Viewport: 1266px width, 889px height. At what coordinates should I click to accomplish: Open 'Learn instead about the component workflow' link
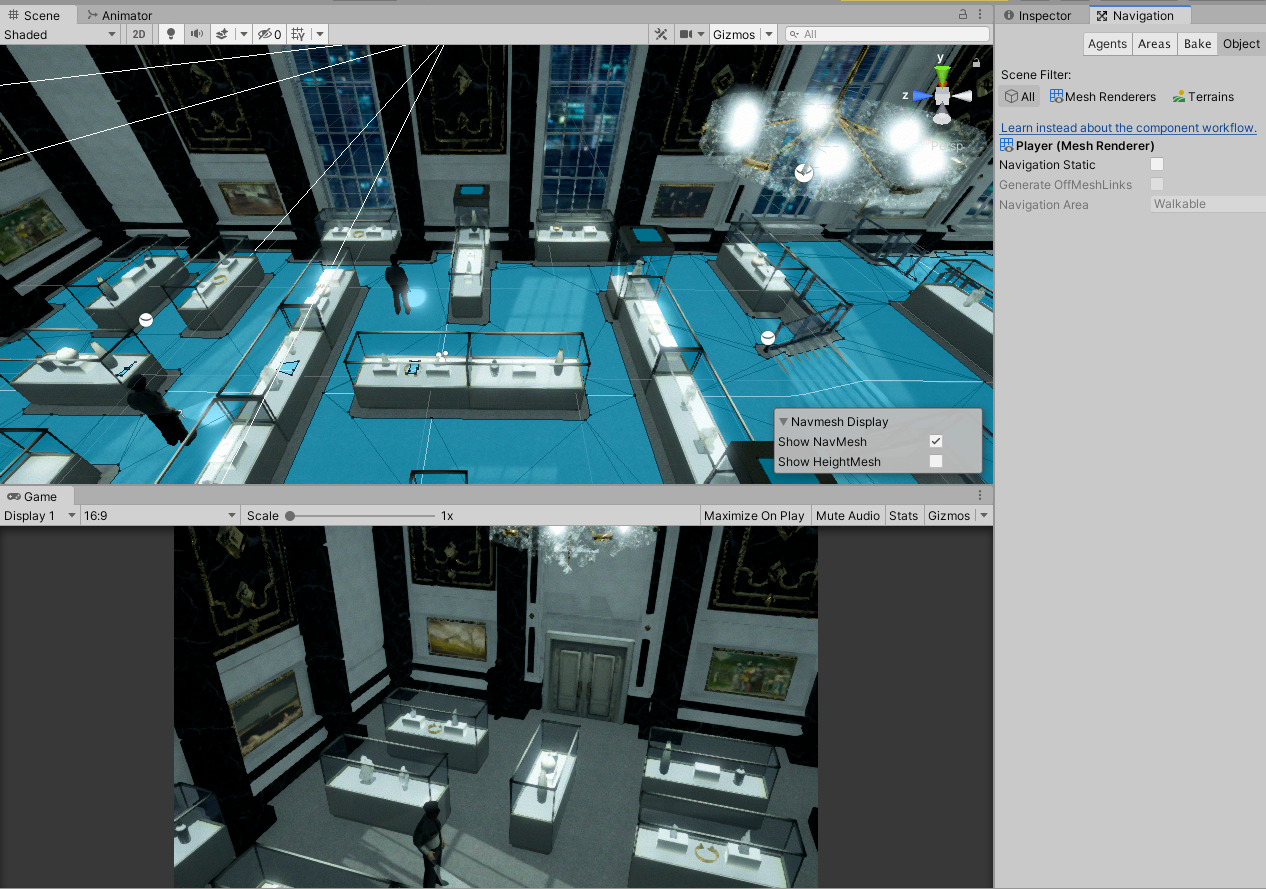pos(1128,127)
